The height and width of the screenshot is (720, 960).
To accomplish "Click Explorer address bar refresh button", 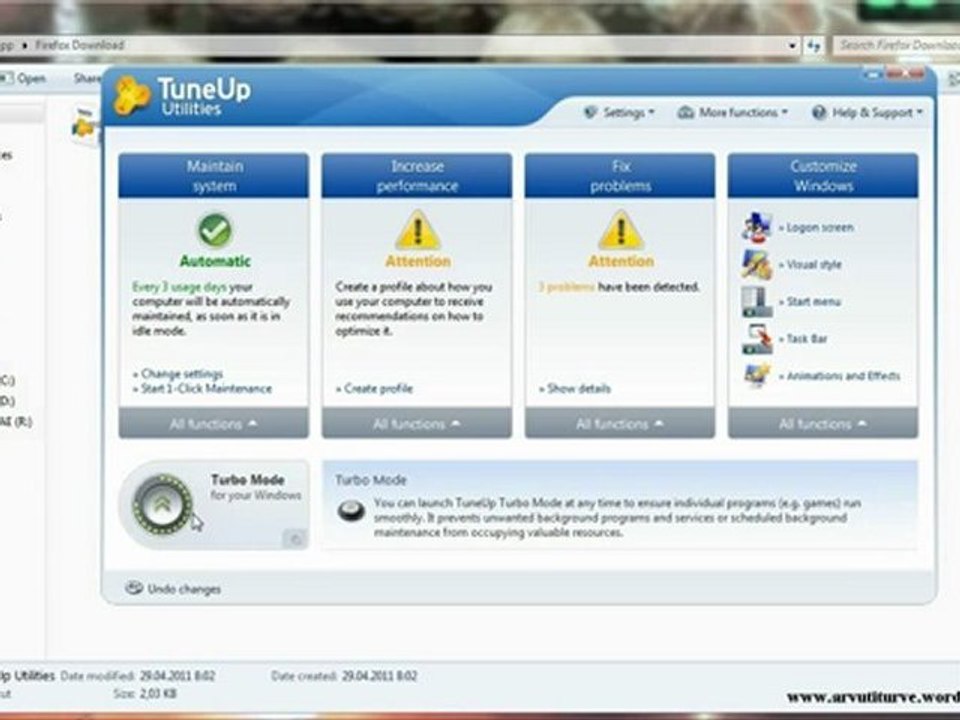I will pyautogui.click(x=813, y=45).
